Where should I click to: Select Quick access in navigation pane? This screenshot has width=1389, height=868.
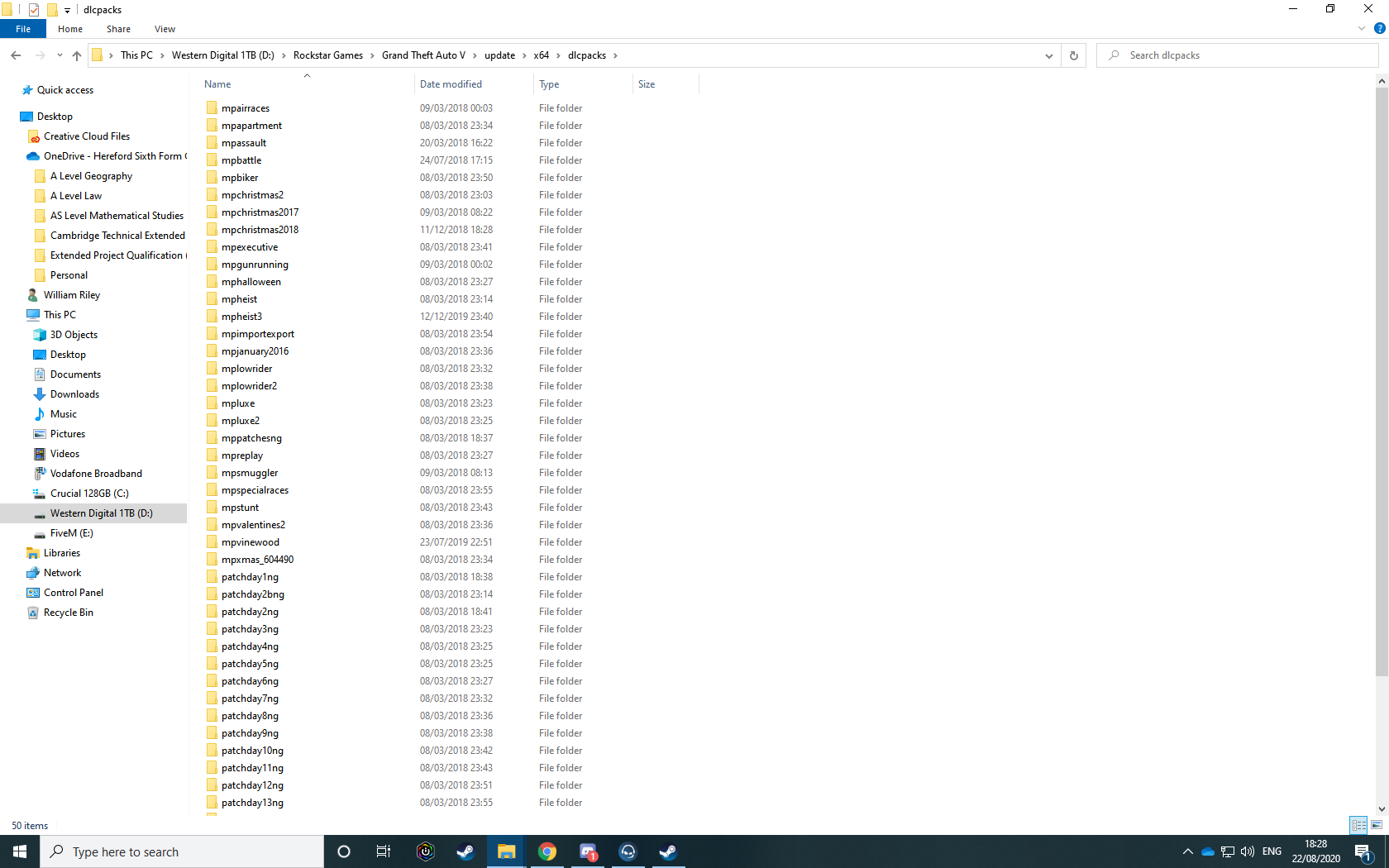[64, 90]
